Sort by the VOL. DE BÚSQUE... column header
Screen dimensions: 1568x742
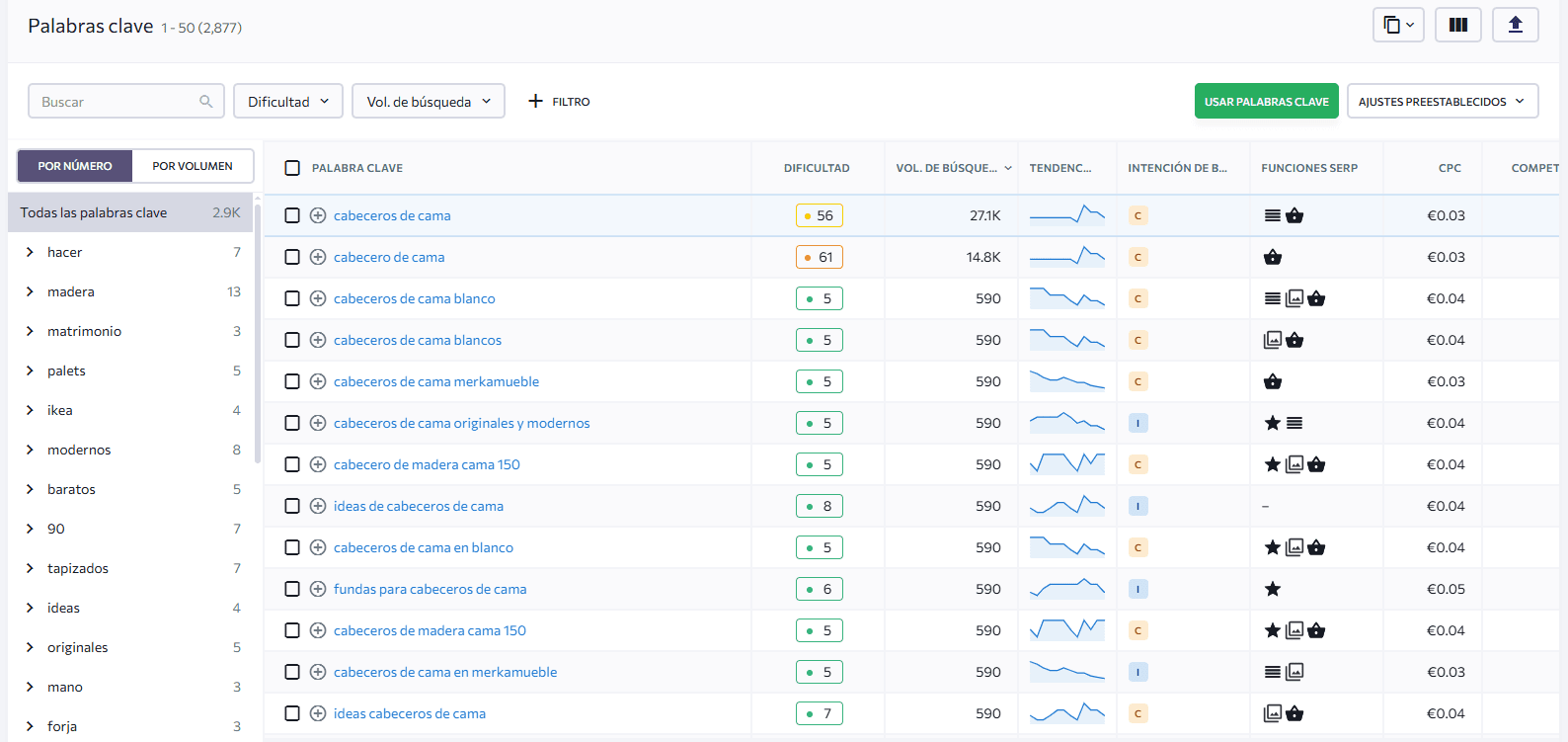(954, 168)
